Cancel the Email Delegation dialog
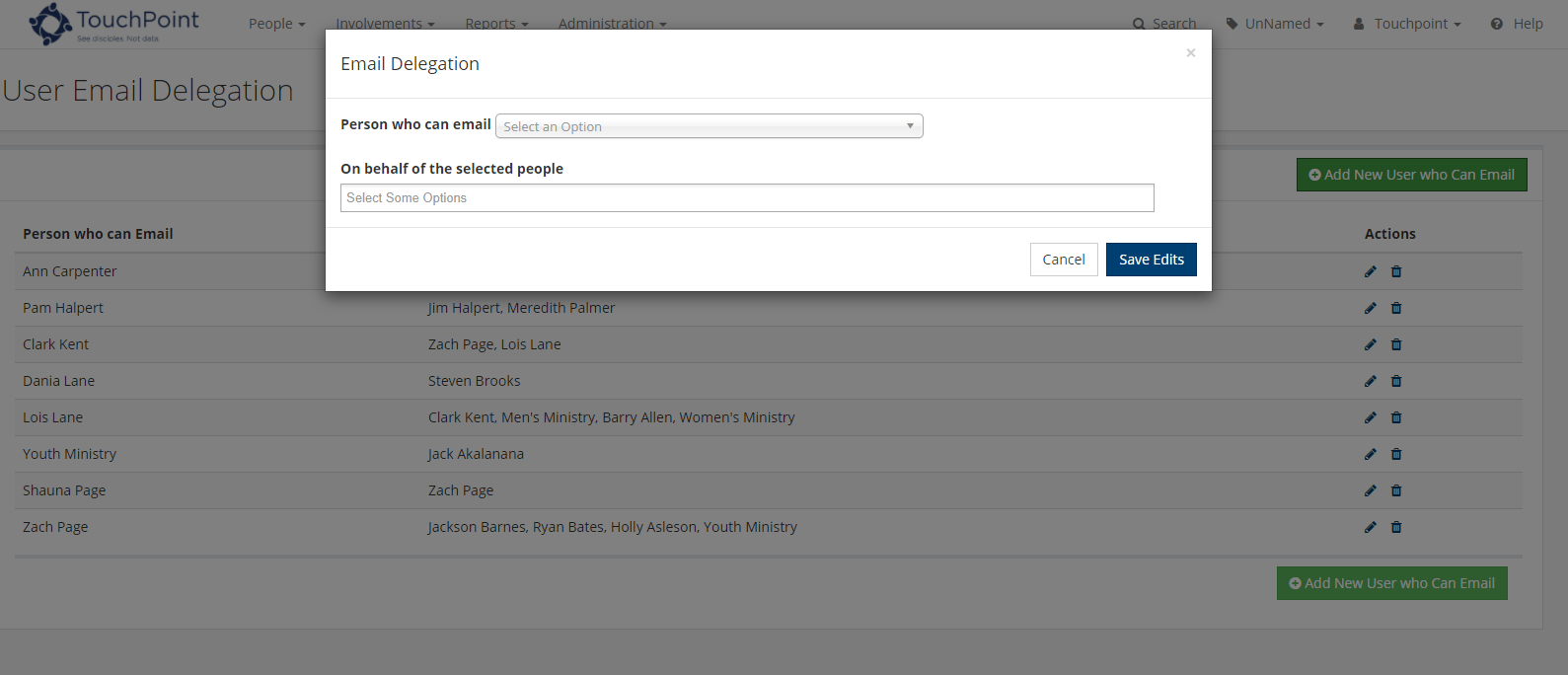Screen dimensions: 1568x675 pyautogui.click(x=1064, y=260)
